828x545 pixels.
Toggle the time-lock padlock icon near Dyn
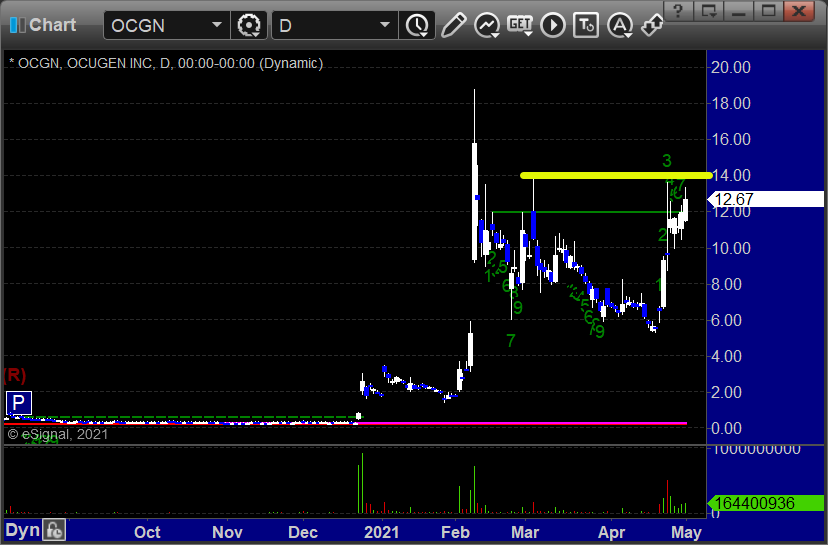54,530
